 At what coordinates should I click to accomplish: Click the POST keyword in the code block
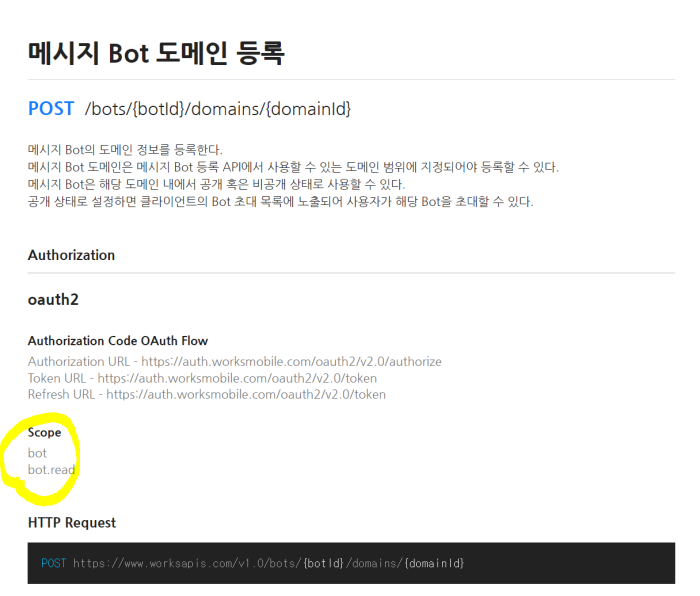[x=54, y=563]
